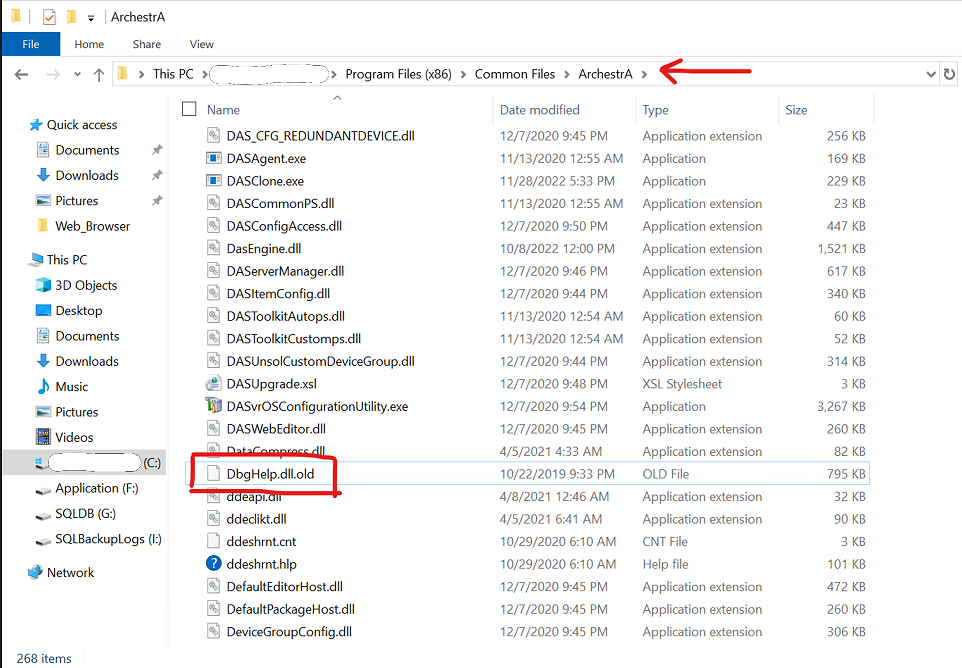
Task: Click the Music note icon in sidebar
Action: [44, 386]
